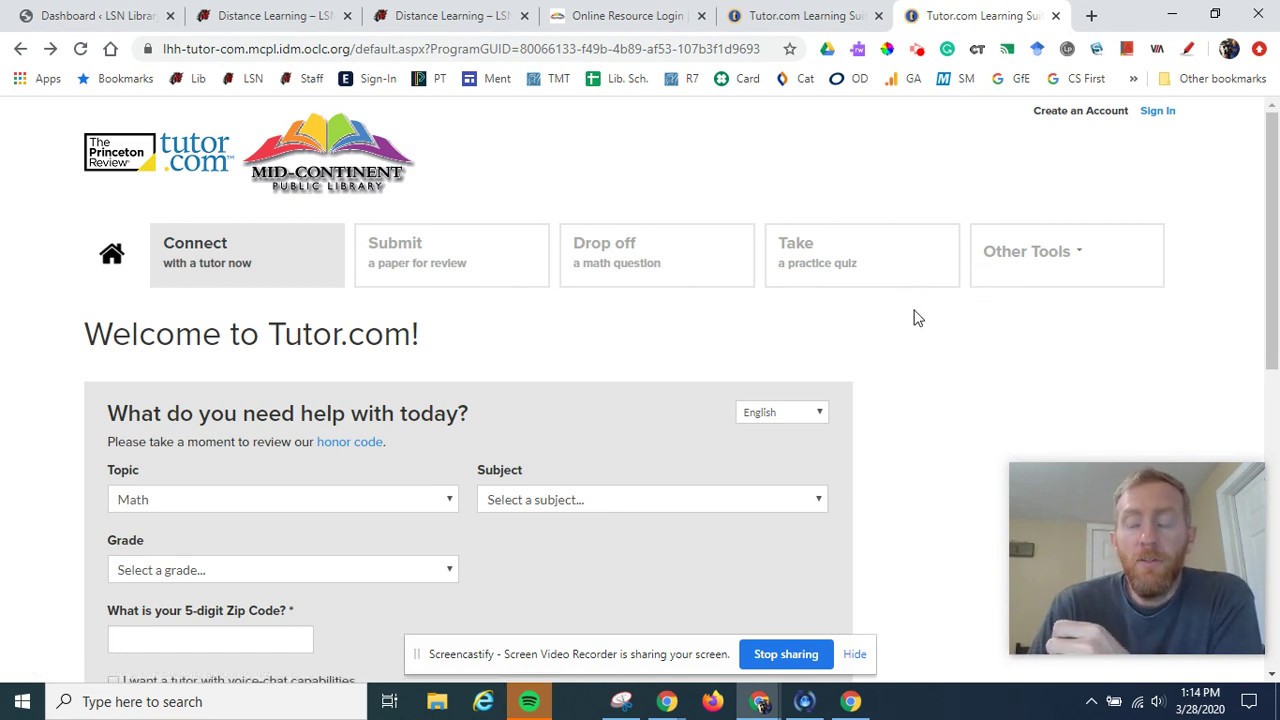Viewport: 1280px width, 720px height.
Task: Open the Apps bookmarks shortcut
Action: (x=38, y=78)
